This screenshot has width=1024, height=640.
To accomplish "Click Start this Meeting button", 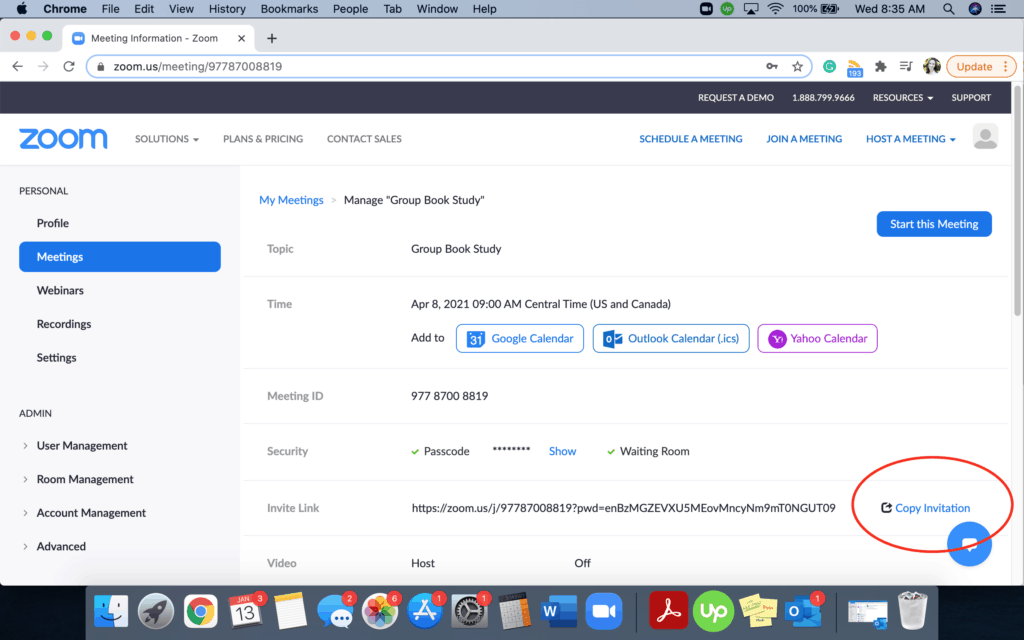I will [933, 224].
